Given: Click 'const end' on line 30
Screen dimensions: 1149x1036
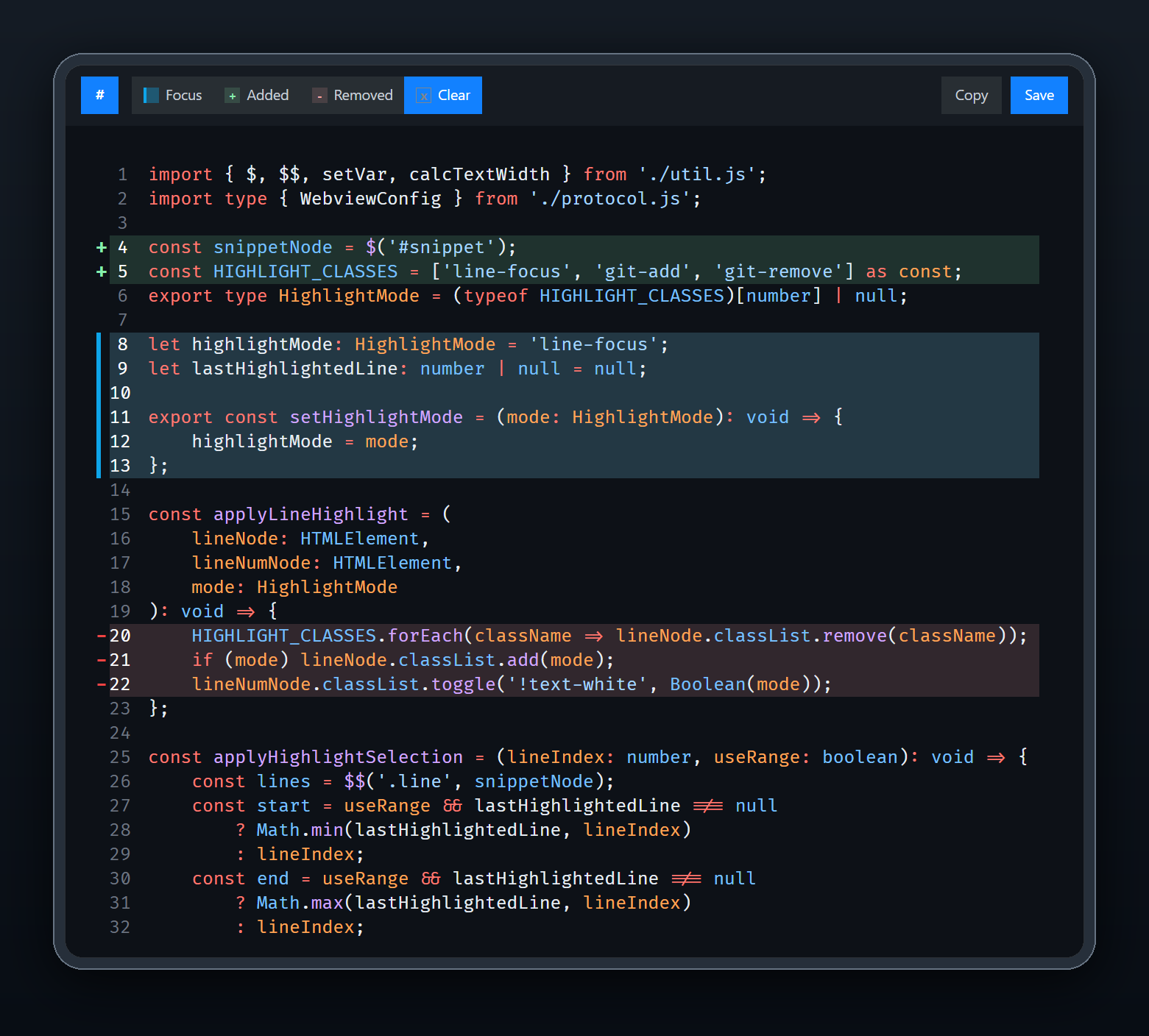Looking at the screenshot, I should 240,879.
